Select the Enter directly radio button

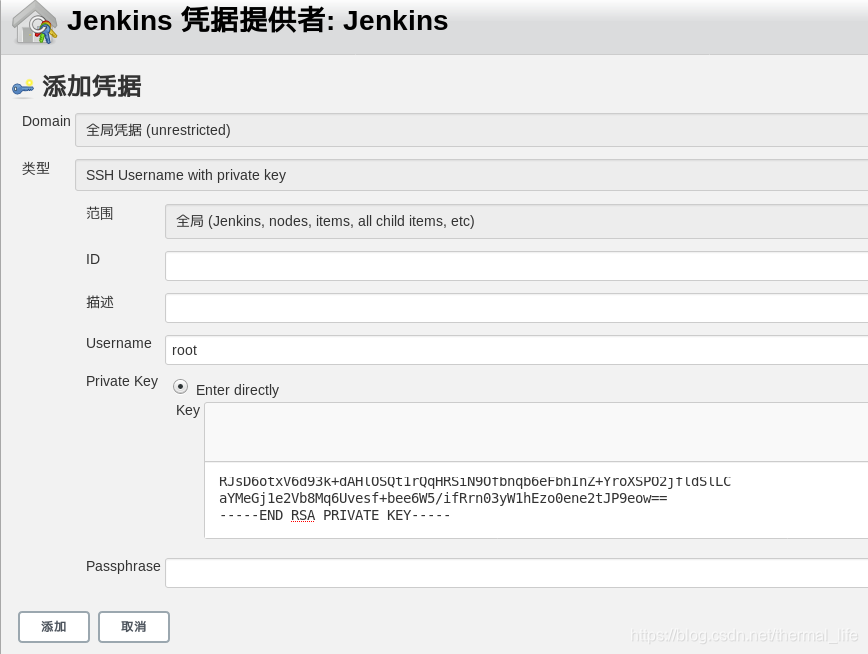[180, 387]
